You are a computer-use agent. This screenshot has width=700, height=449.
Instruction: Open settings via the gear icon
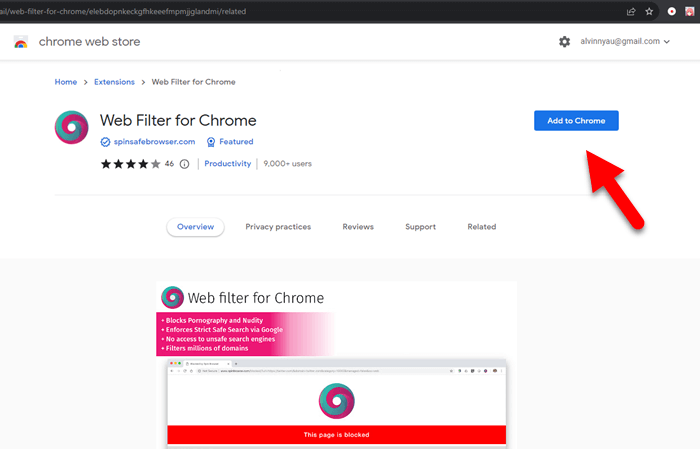click(x=564, y=42)
